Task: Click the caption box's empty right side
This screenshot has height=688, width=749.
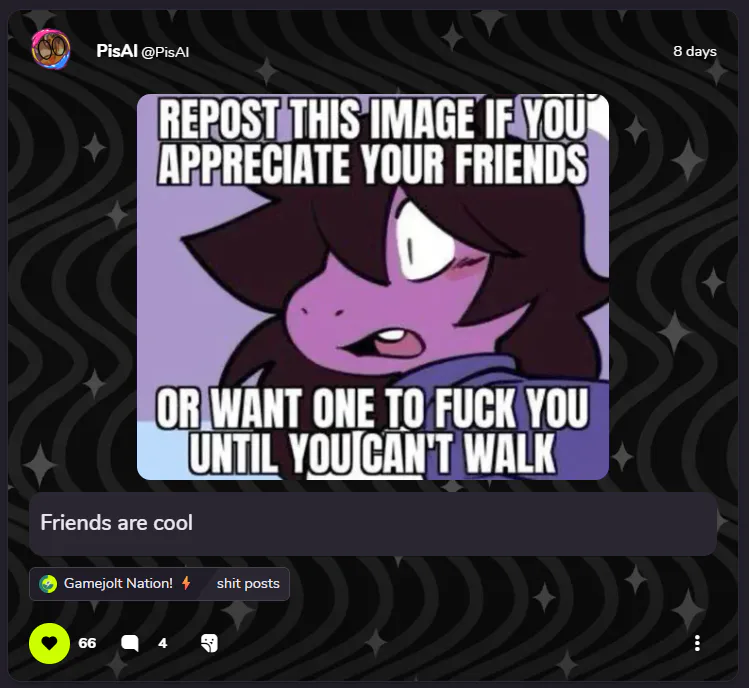Action: (525, 524)
